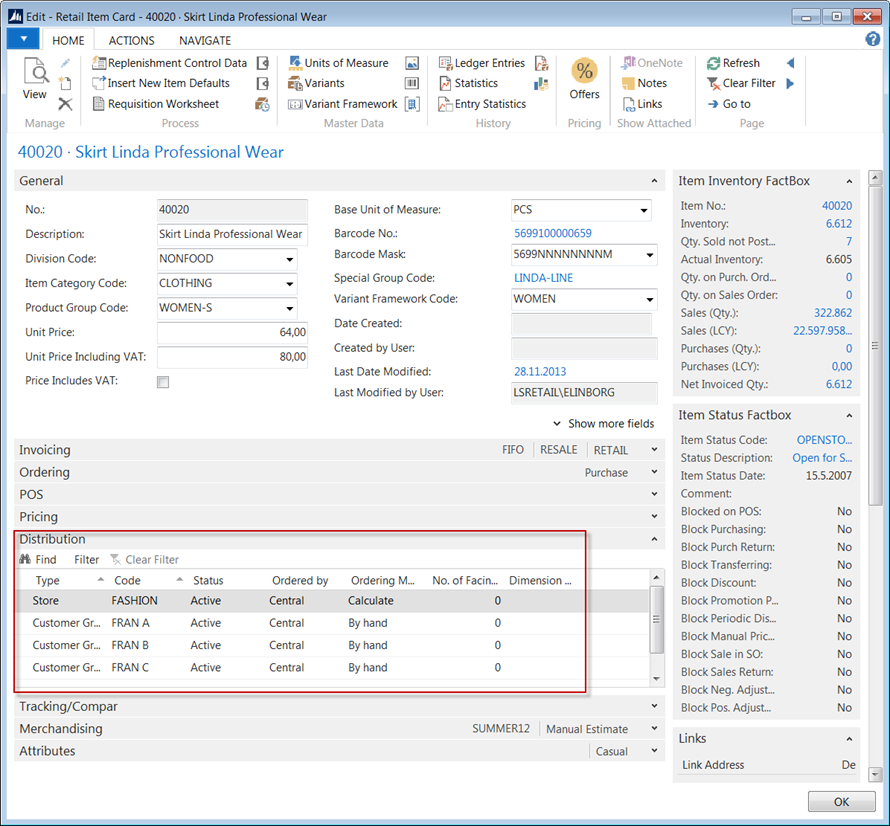Open Units of Measure

pos(345,63)
